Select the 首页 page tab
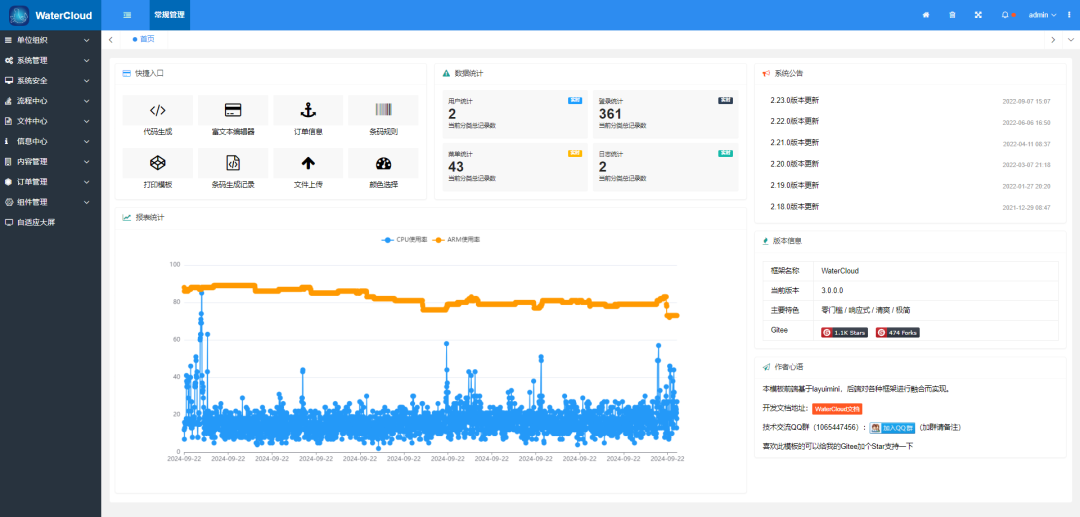This screenshot has height=517, width=1080. pyautogui.click(x=145, y=39)
